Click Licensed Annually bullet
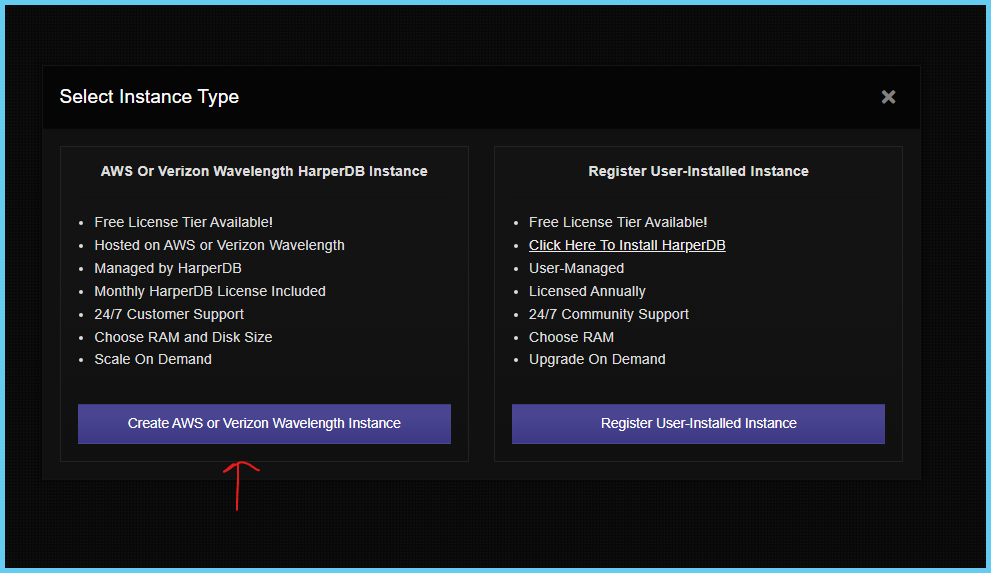This screenshot has width=991, height=573. (587, 291)
